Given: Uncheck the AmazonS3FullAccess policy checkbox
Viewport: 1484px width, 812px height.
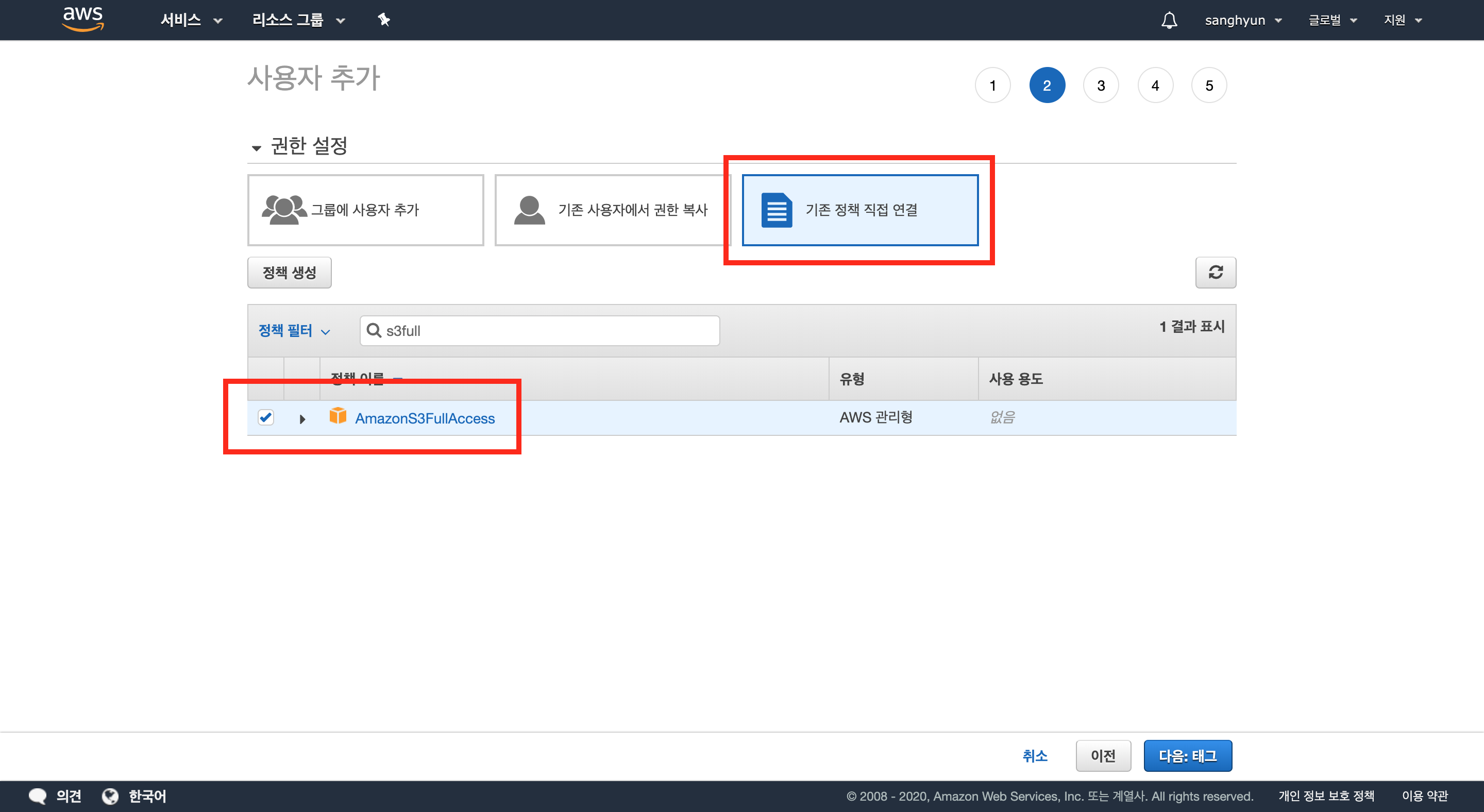Looking at the screenshot, I should click(265, 417).
